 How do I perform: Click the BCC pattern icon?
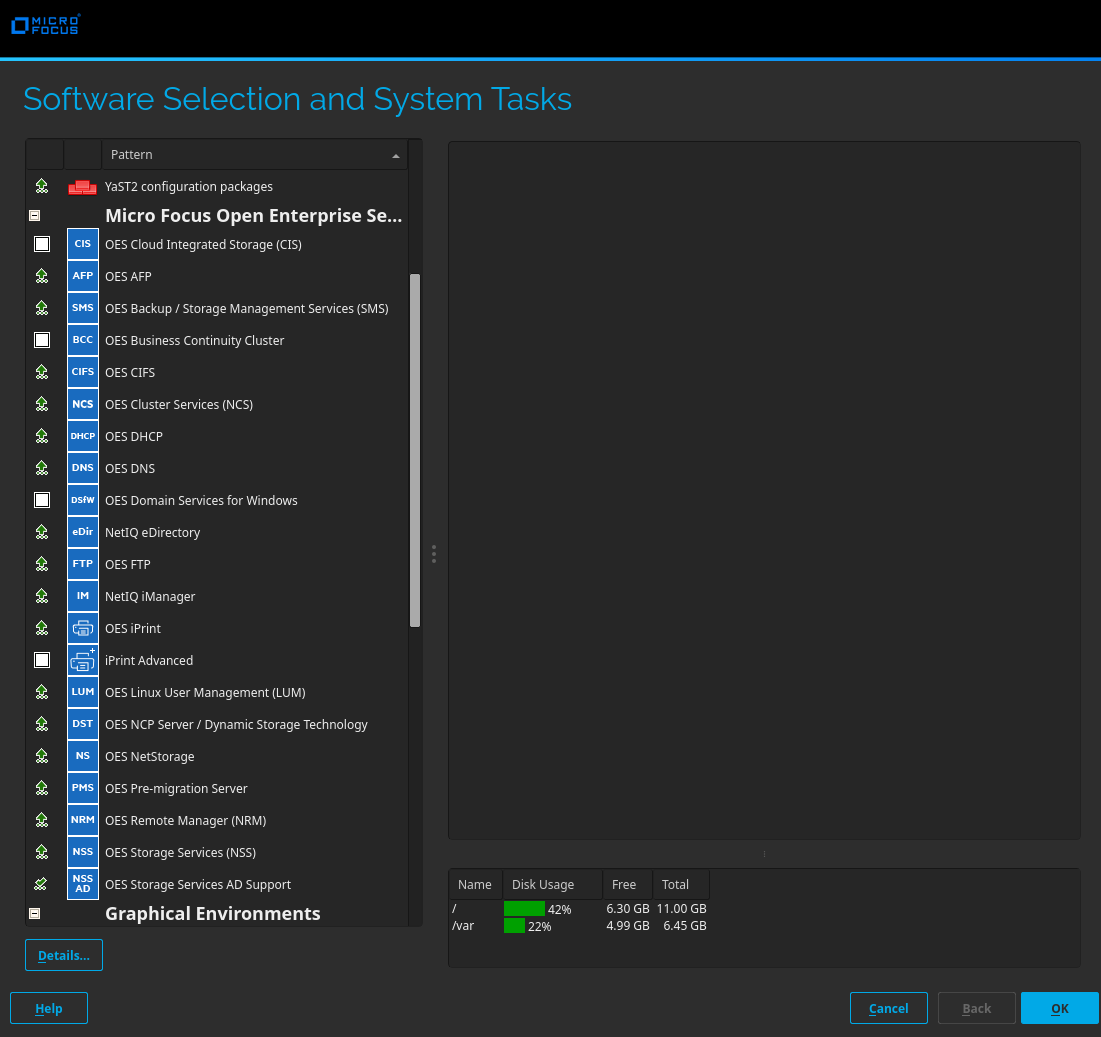tap(83, 340)
